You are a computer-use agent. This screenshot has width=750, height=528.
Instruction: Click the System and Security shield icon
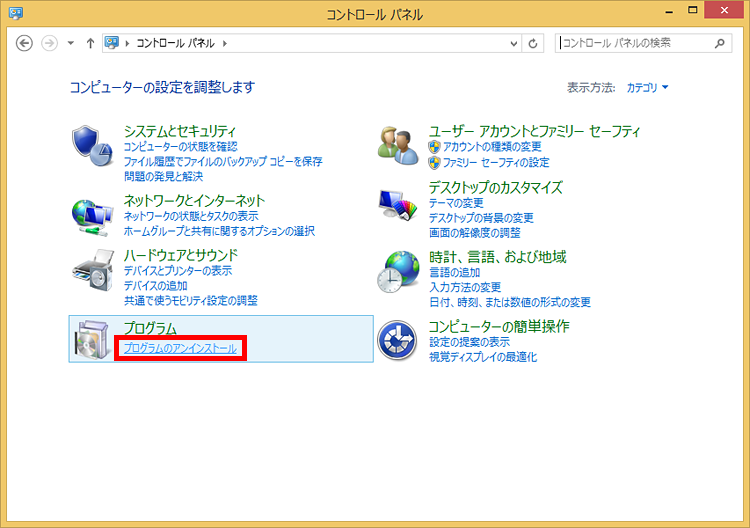point(94,146)
